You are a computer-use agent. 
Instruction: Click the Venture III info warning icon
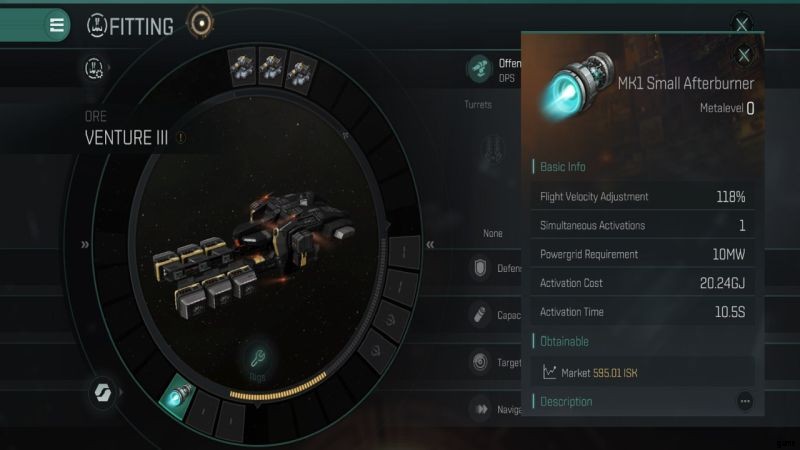[x=181, y=137]
